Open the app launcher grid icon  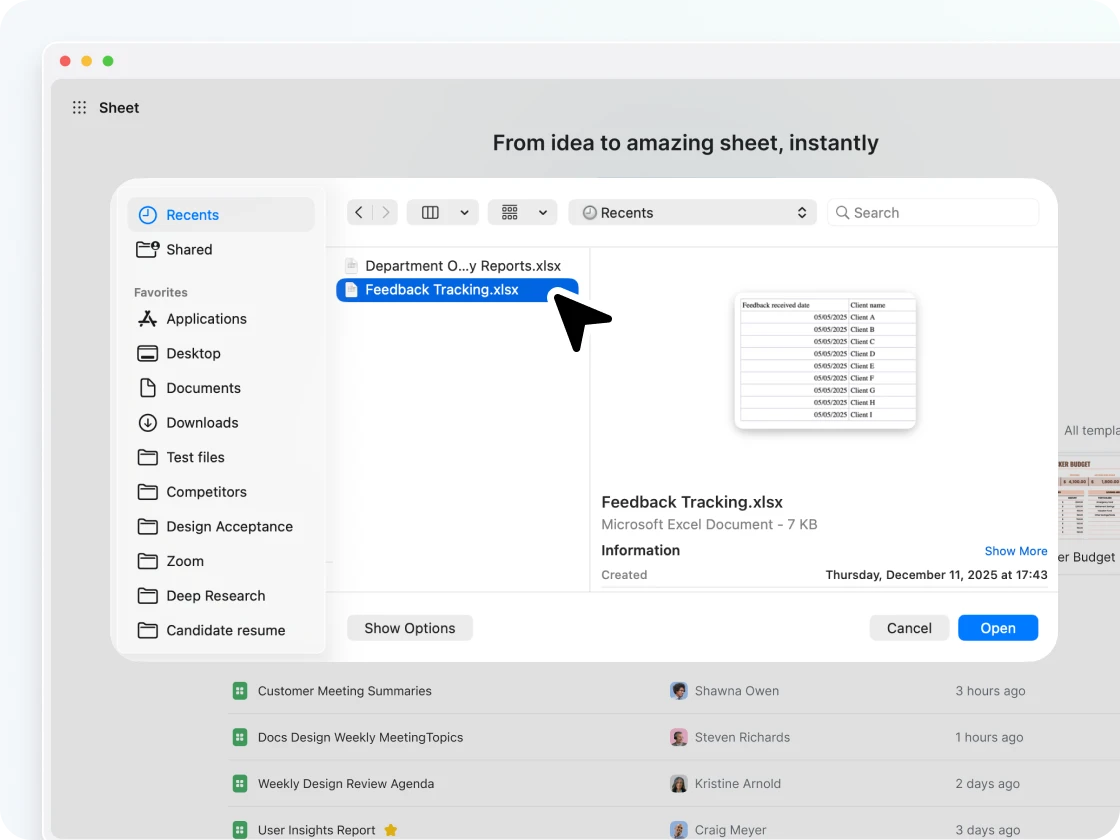[80, 108]
